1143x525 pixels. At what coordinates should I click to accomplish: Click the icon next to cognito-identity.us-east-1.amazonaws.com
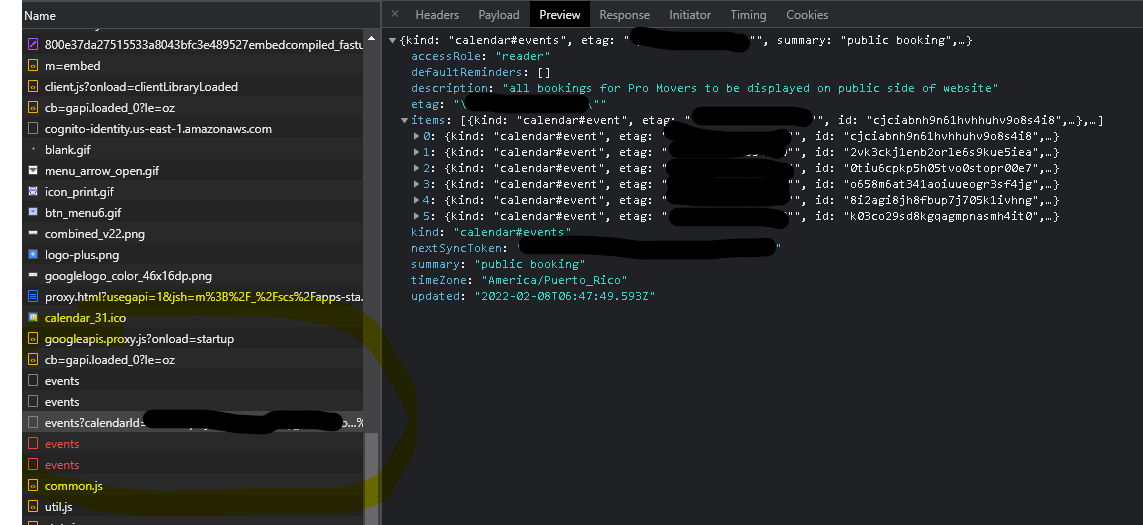point(33,129)
